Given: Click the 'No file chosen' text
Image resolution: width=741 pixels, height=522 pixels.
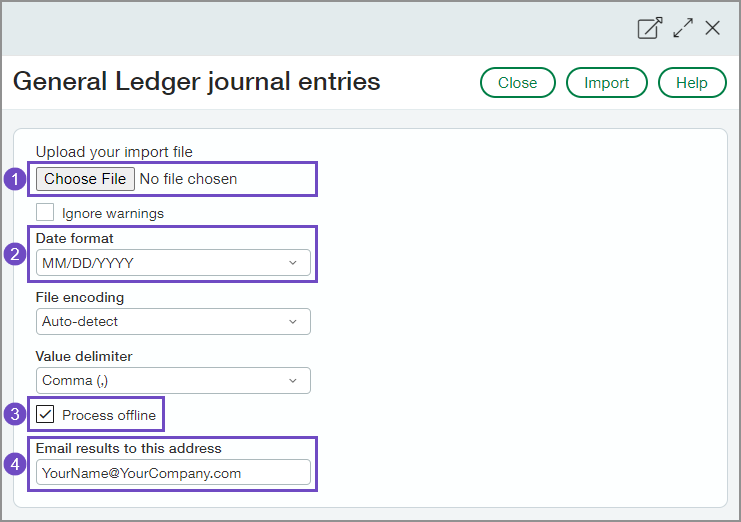Looking at the screenshot, I should click(188, 179).
